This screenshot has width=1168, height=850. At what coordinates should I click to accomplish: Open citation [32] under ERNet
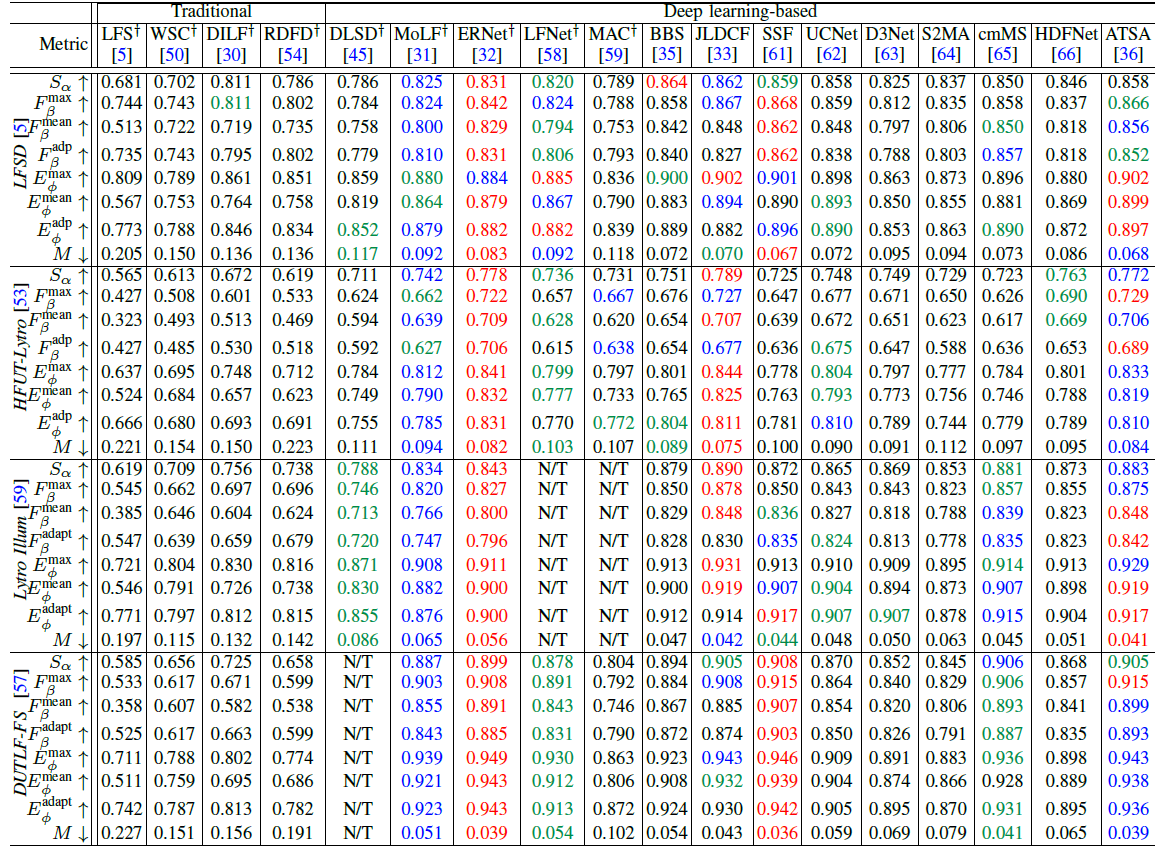486,54
